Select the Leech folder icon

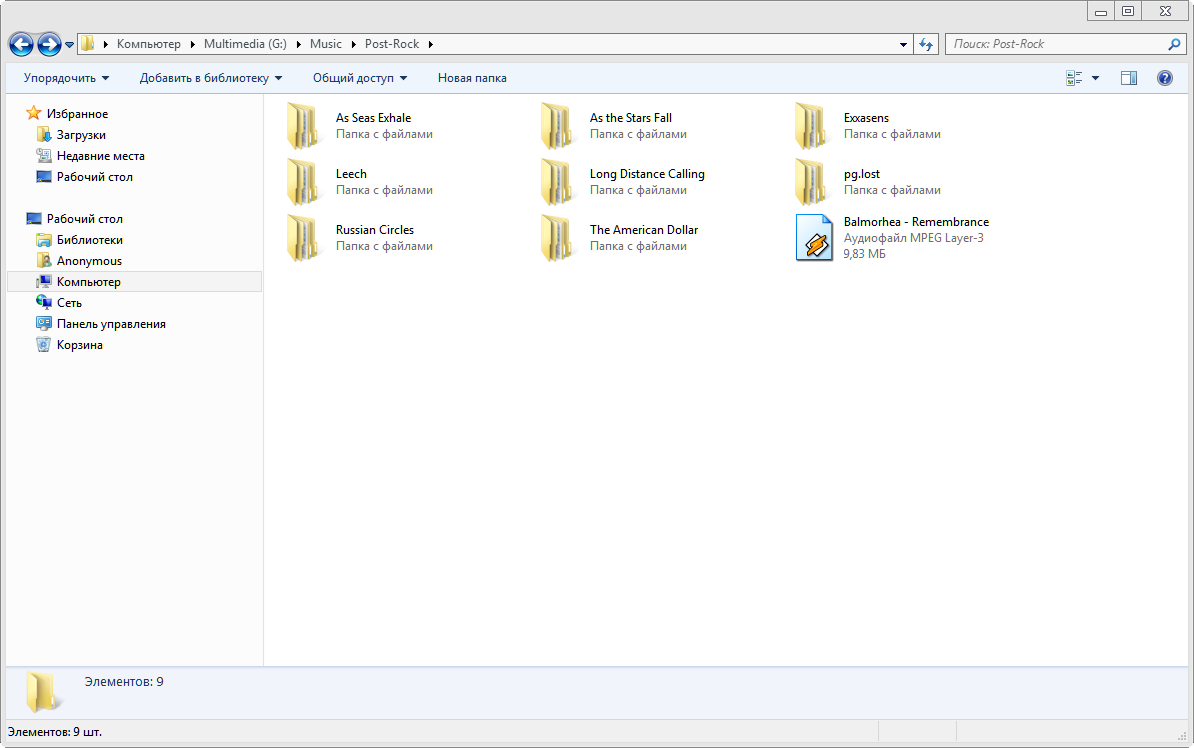pyautogui.click(x=302, y=182)
